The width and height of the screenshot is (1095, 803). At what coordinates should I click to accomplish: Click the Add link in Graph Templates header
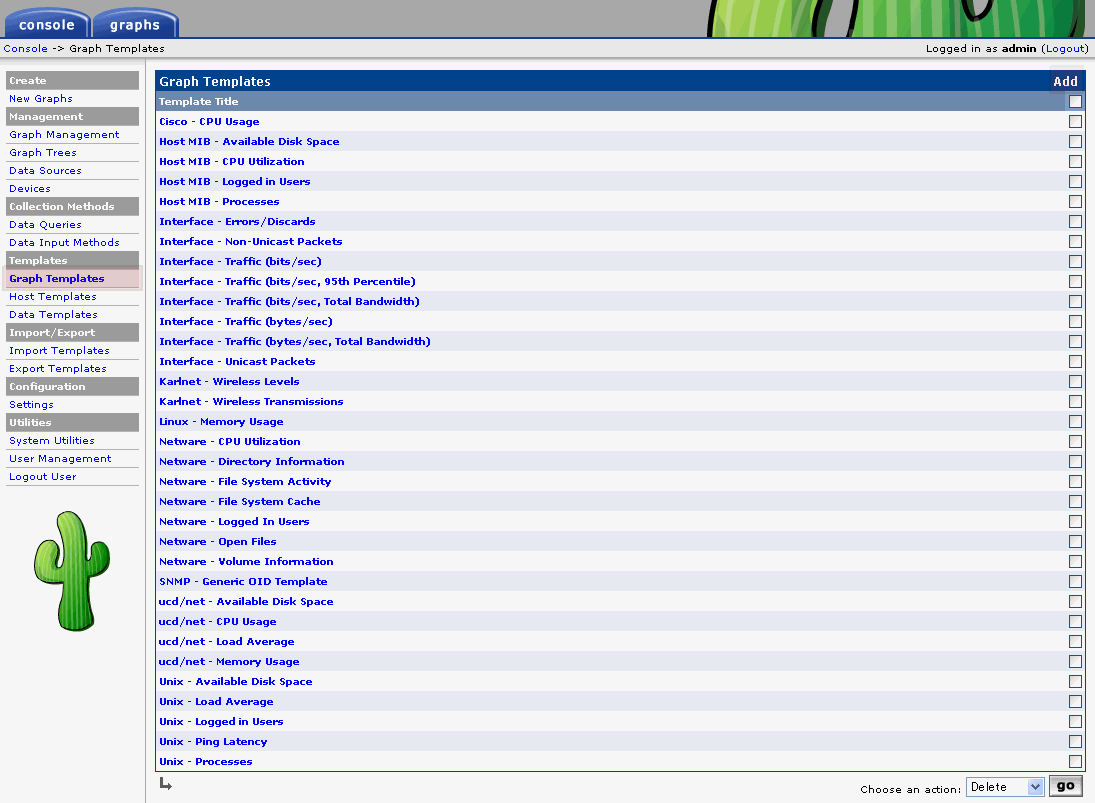click(x=1065, y=82)
